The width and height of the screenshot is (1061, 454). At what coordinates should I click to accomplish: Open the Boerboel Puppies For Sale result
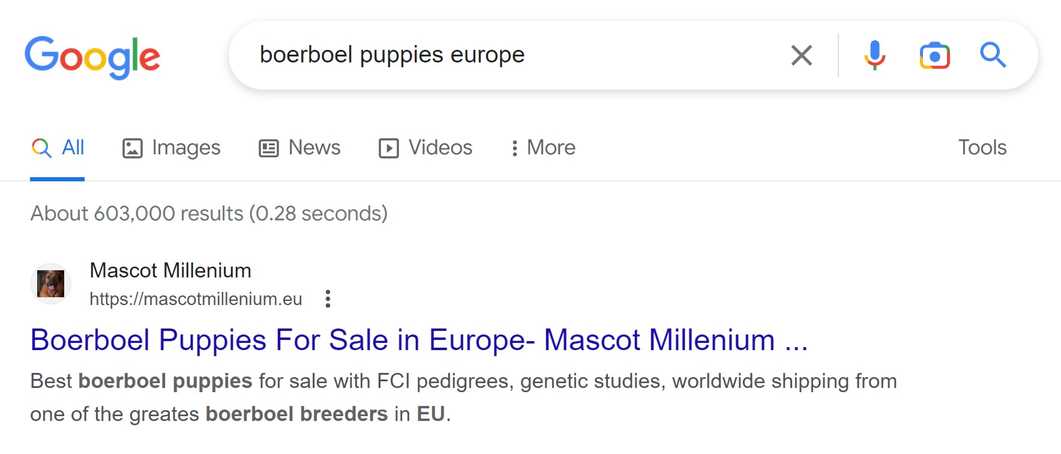click(418, 340)
